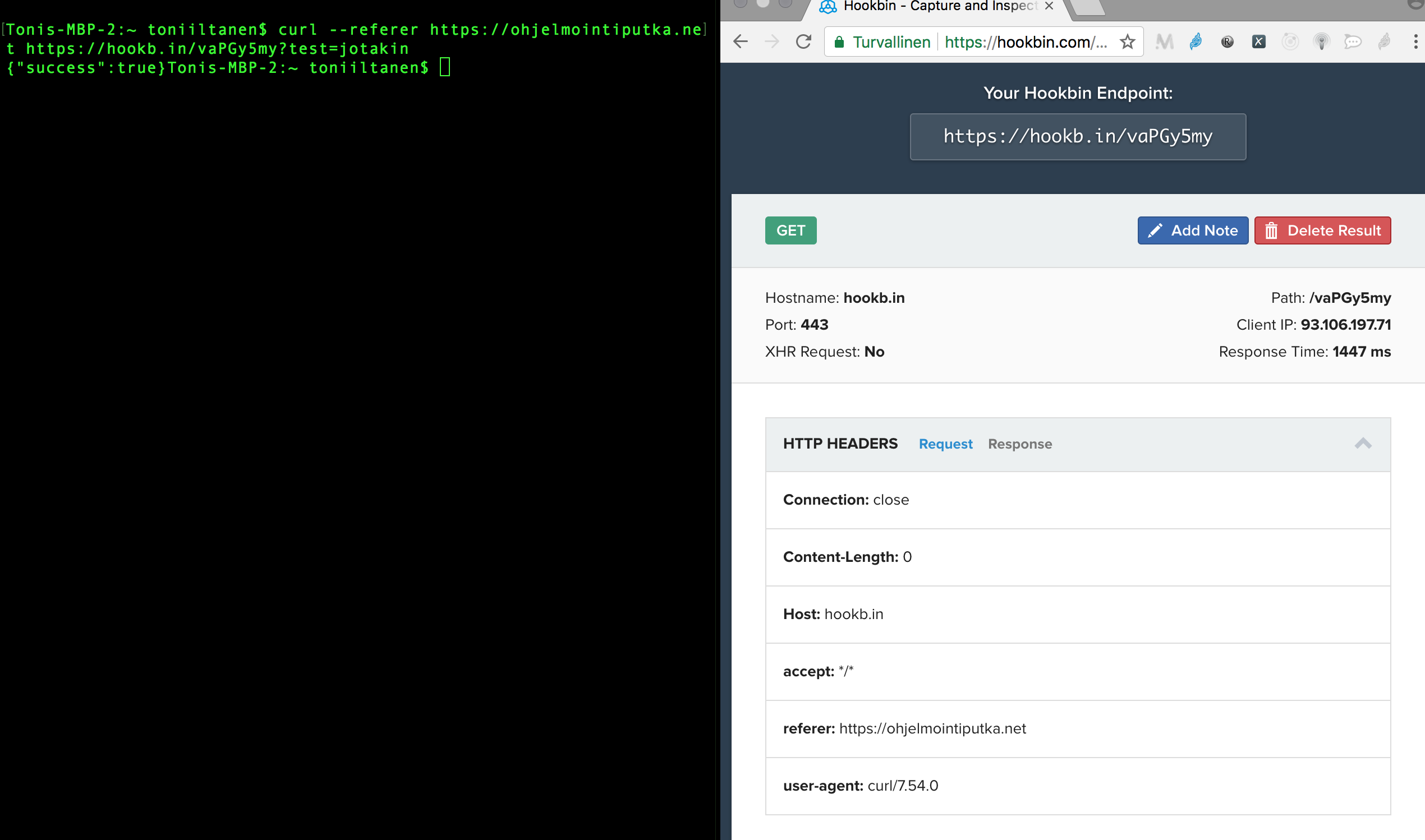Open a new browser tab
Viewport: 1425px width, 840px height.
(1088, 8)
